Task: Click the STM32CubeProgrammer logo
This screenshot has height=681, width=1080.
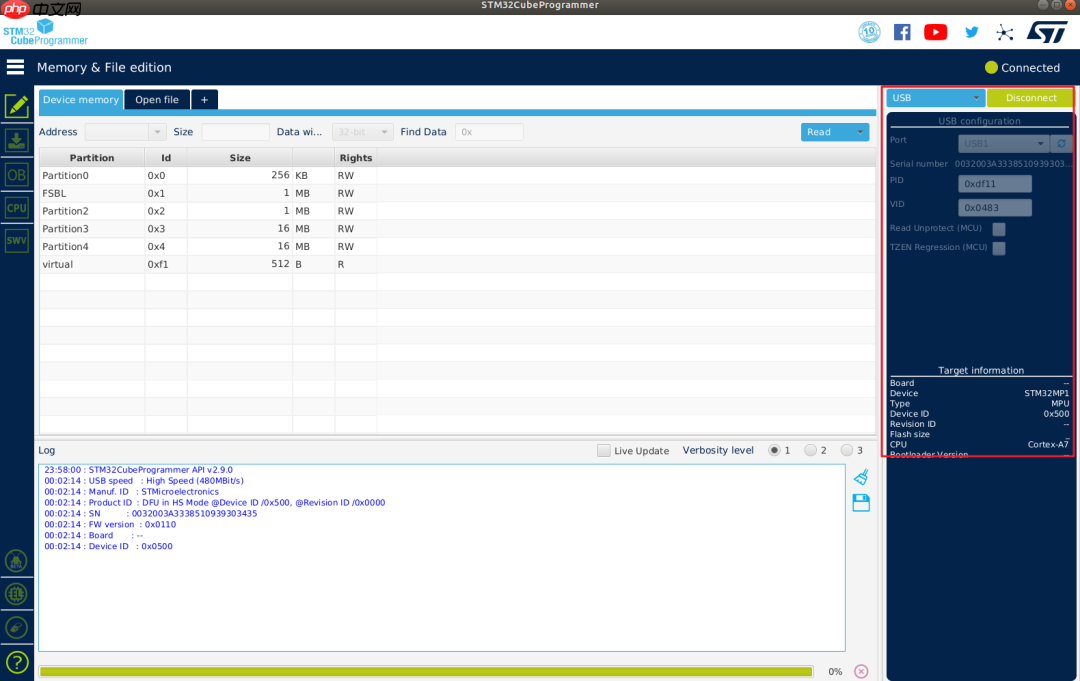Action: [x=45, y=32]
